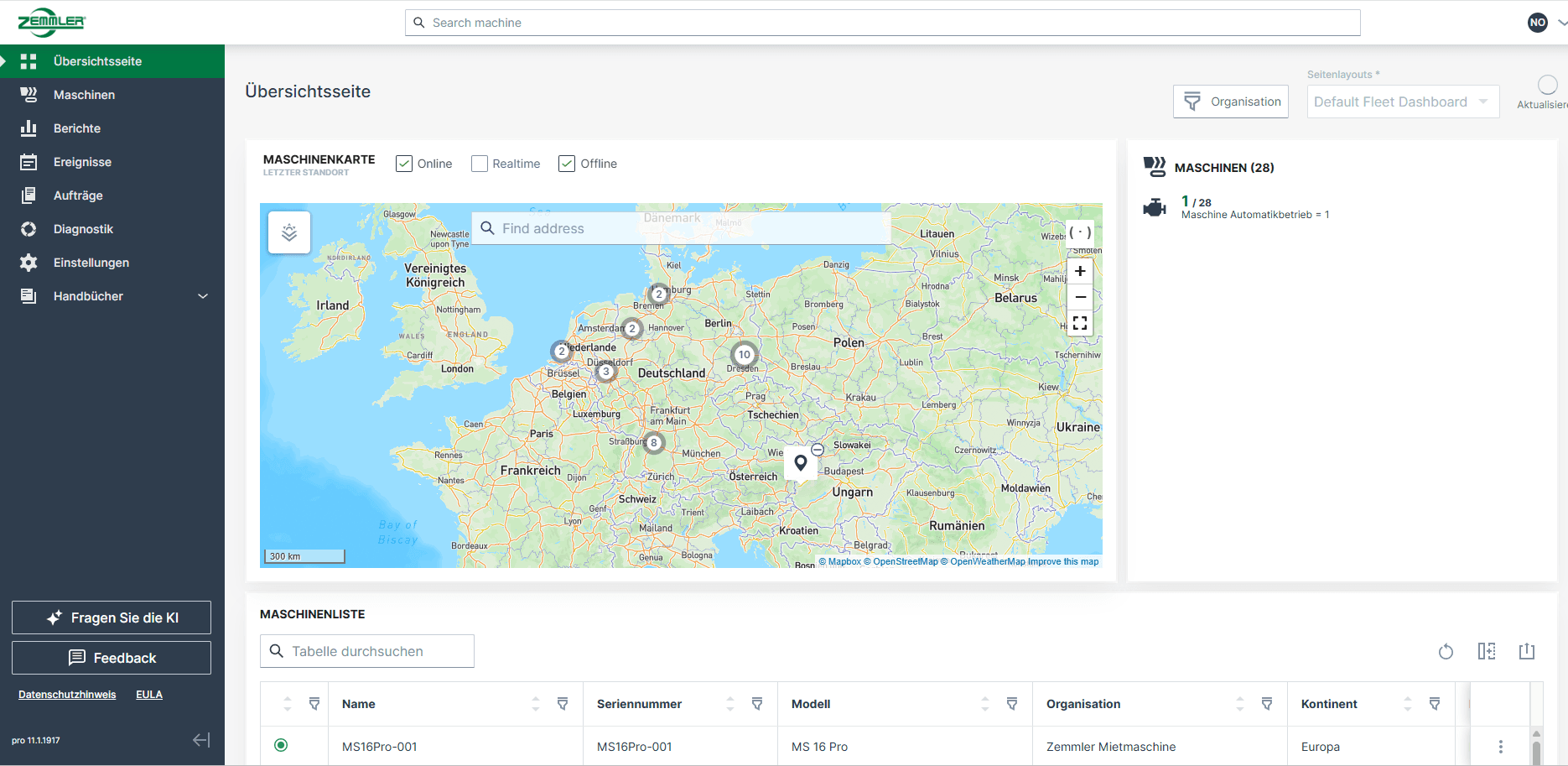1568x766 pixels.
Task: Select the cluster marker 8 near Straßburg
Action: [654, 442]
